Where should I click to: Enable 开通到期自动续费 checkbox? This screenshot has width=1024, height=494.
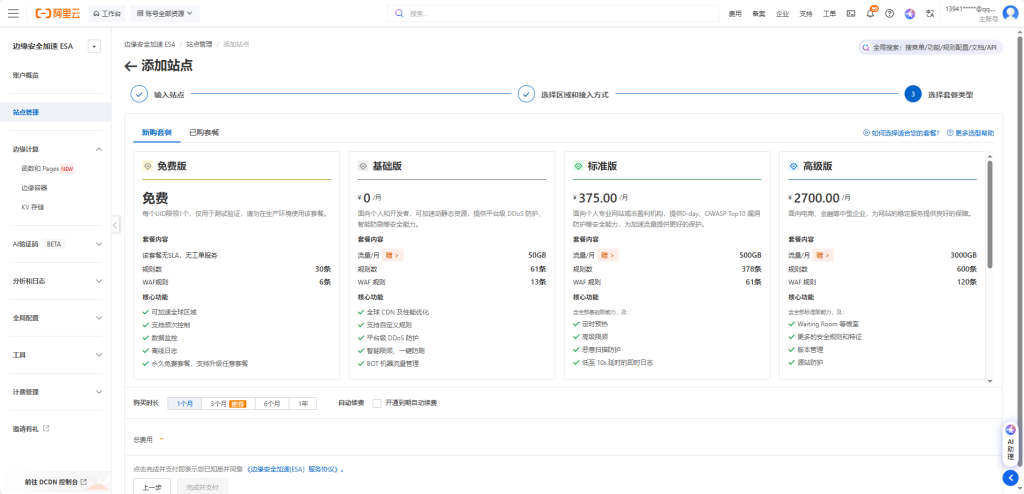(x=377, y=403)
